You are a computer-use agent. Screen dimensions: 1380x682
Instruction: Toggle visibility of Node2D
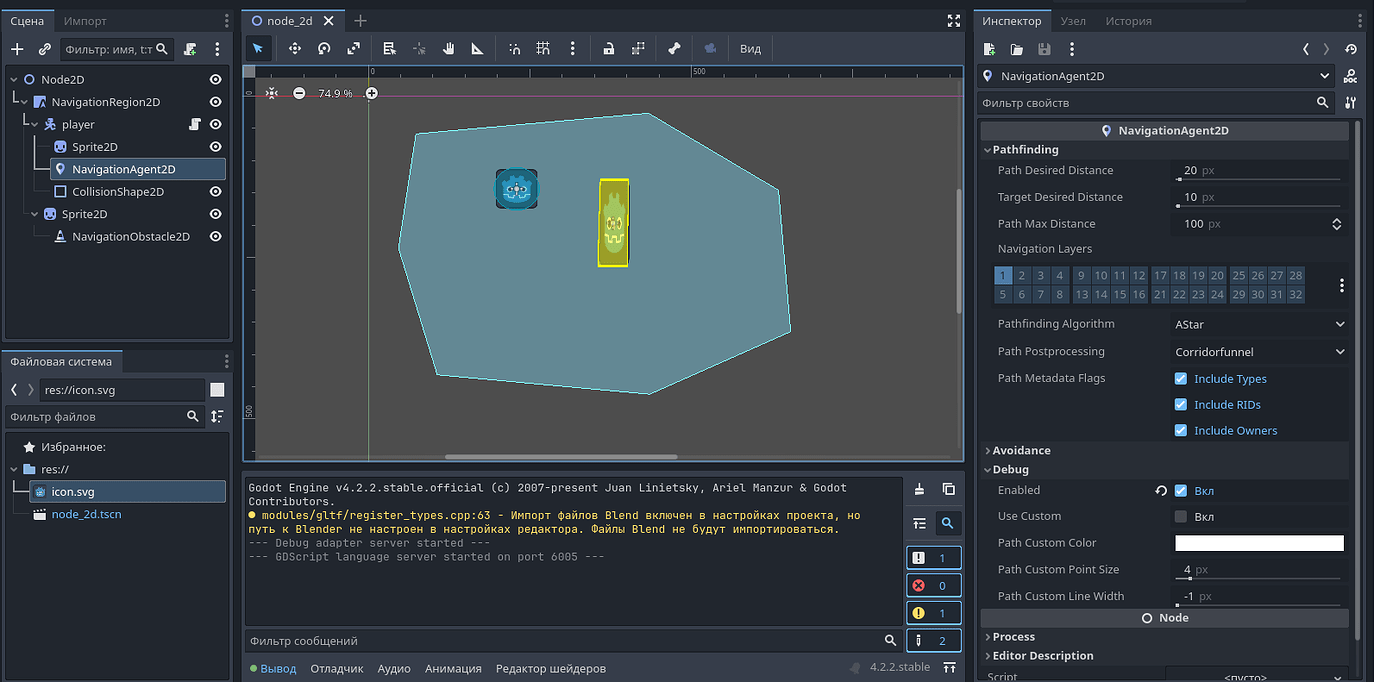215,79
